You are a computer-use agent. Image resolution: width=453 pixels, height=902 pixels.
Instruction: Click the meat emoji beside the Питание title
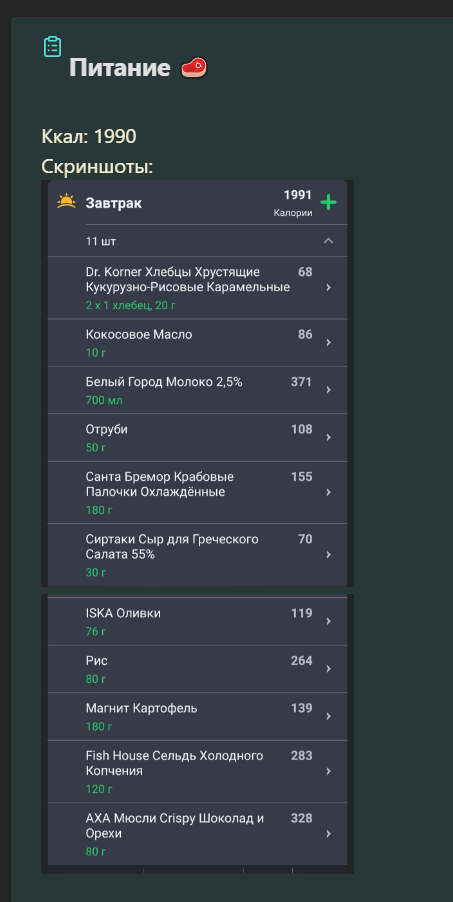tap(194, 68)
